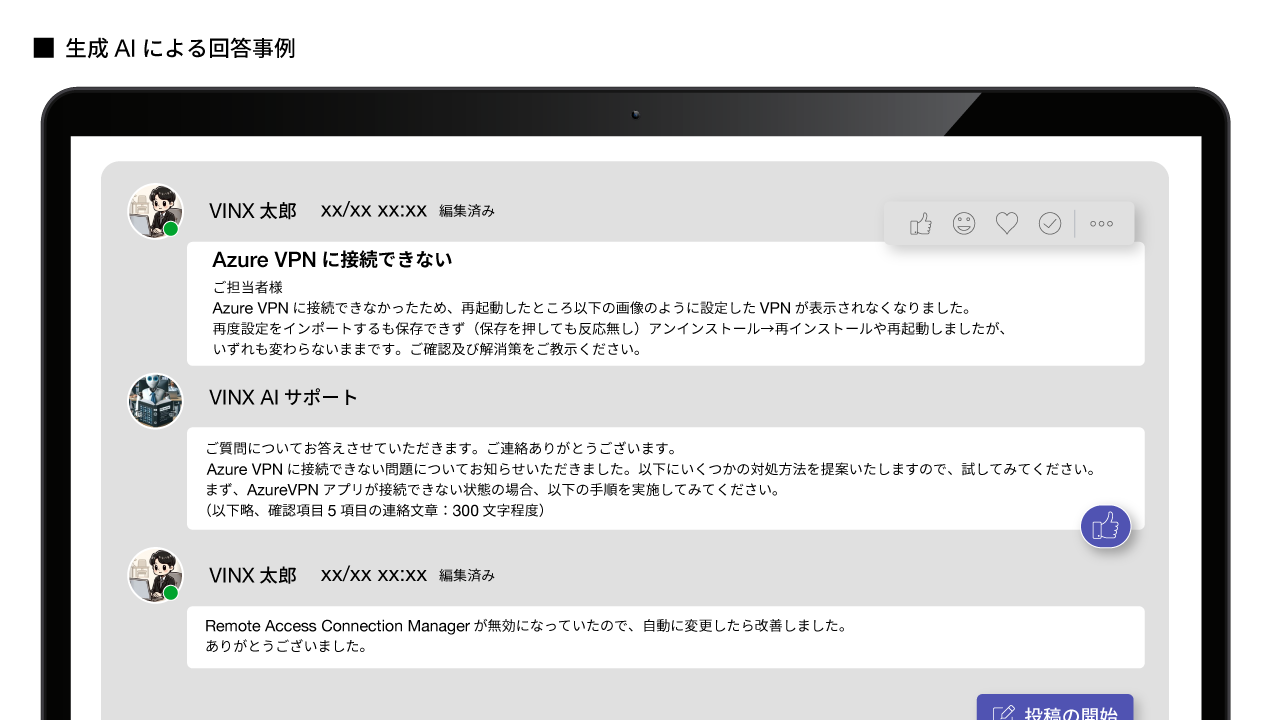Click the green status dot on first avatar
Image resolution: width=1280 pixels, height=720 pixels.
(171, 229)
